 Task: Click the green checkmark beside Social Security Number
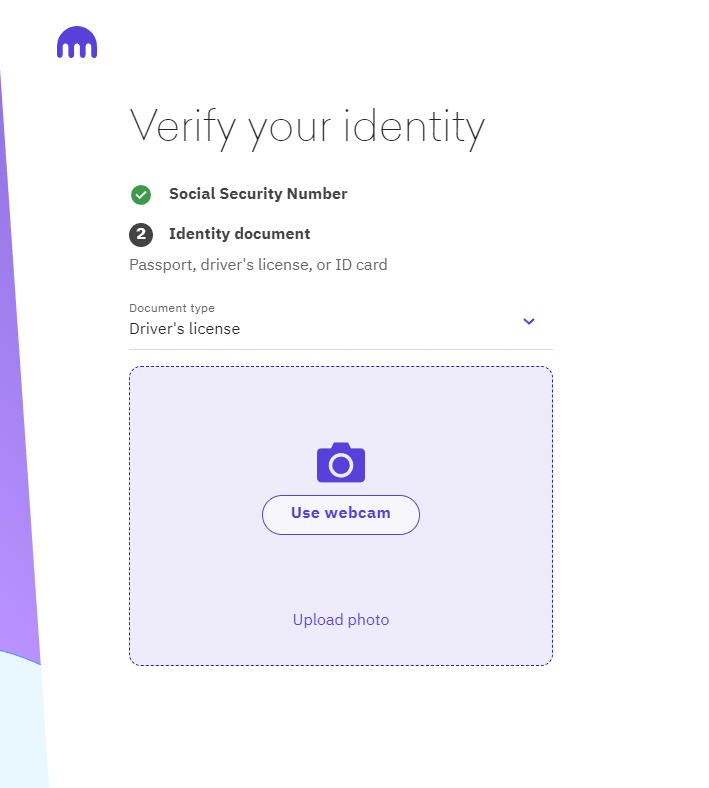(x=141, y=195)
